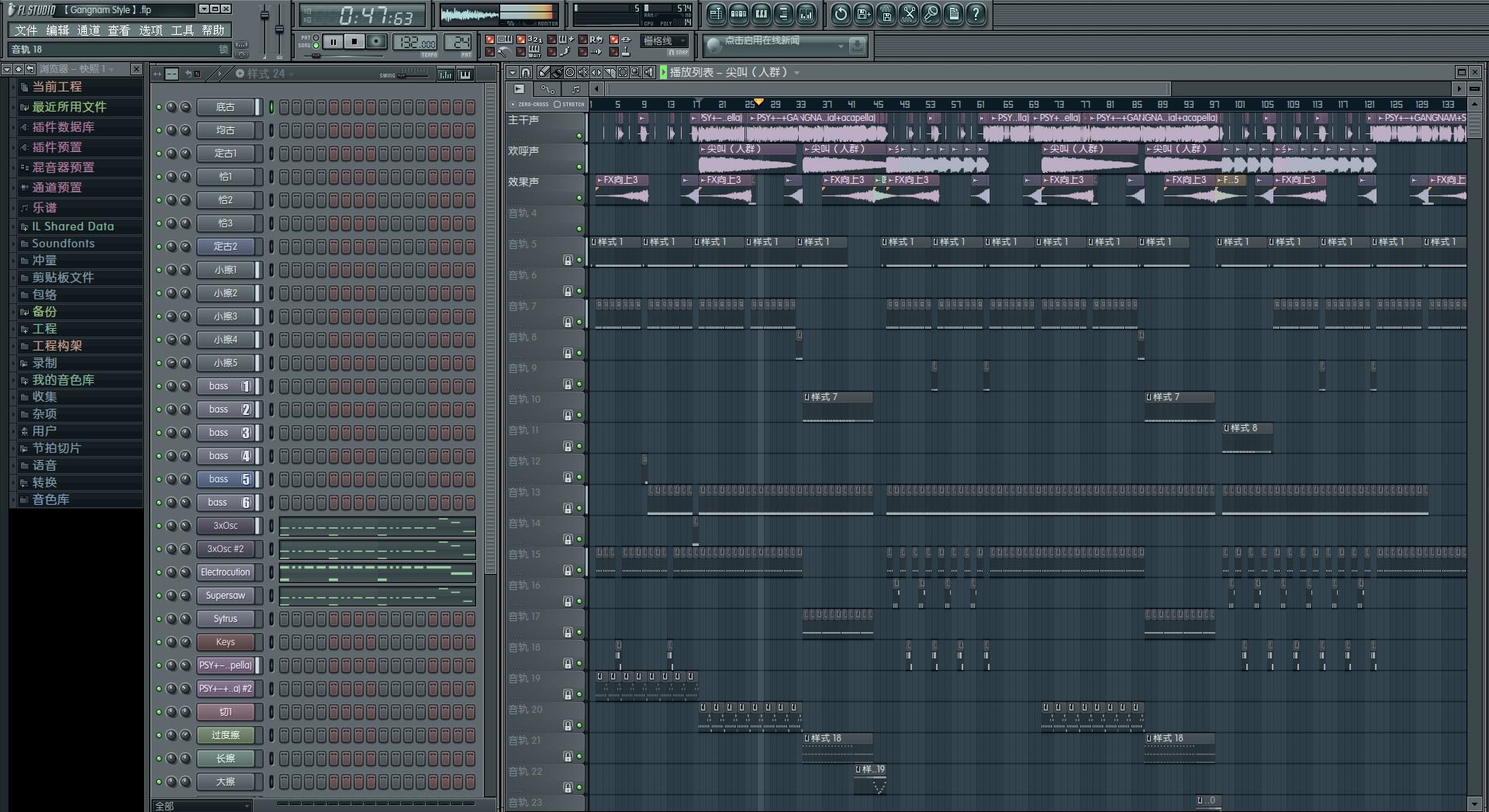Image resolution: width=1489 pixels, height=812 pixels.
Task: Open the browser view toolbar icon
Action: coord(783,14)
